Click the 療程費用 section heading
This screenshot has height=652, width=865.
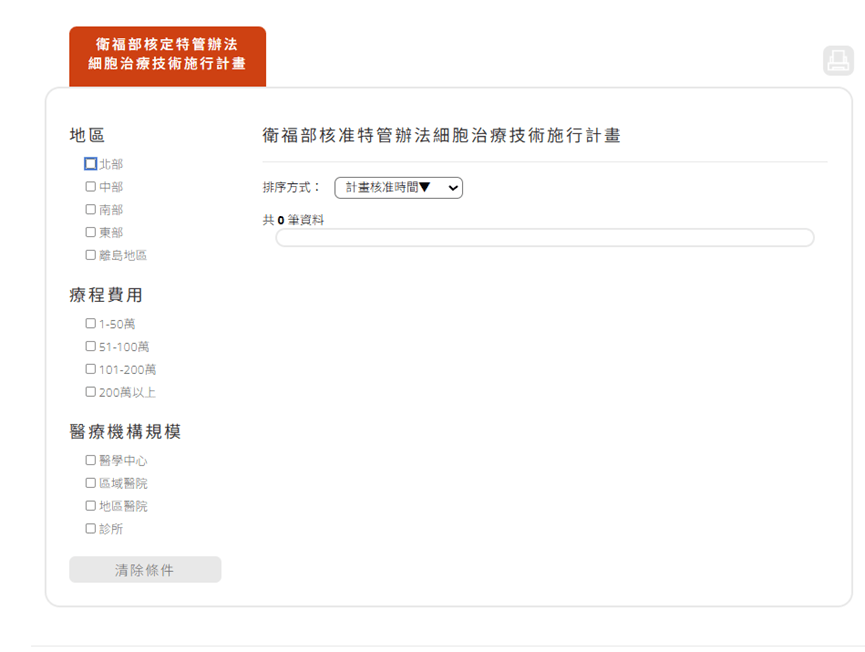click(x=106, y=295)
